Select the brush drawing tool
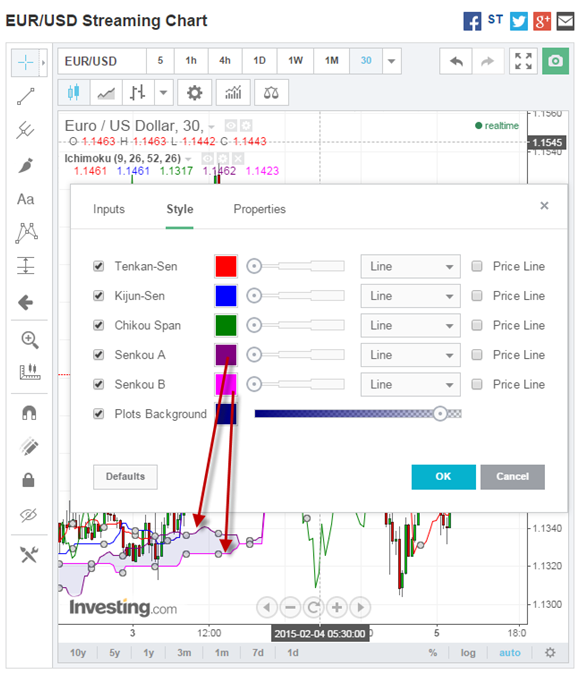 tap(26, 165)
